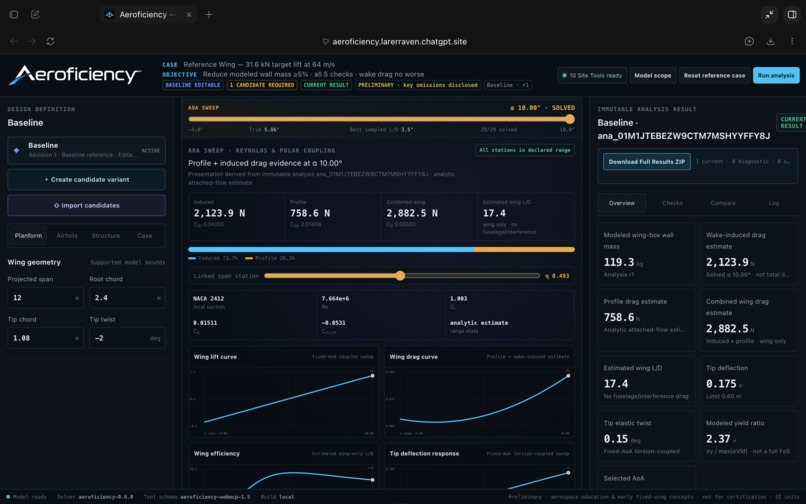Switch to the Log tab
The width and height of the screenshot is (806, 504).
(774, 203)
